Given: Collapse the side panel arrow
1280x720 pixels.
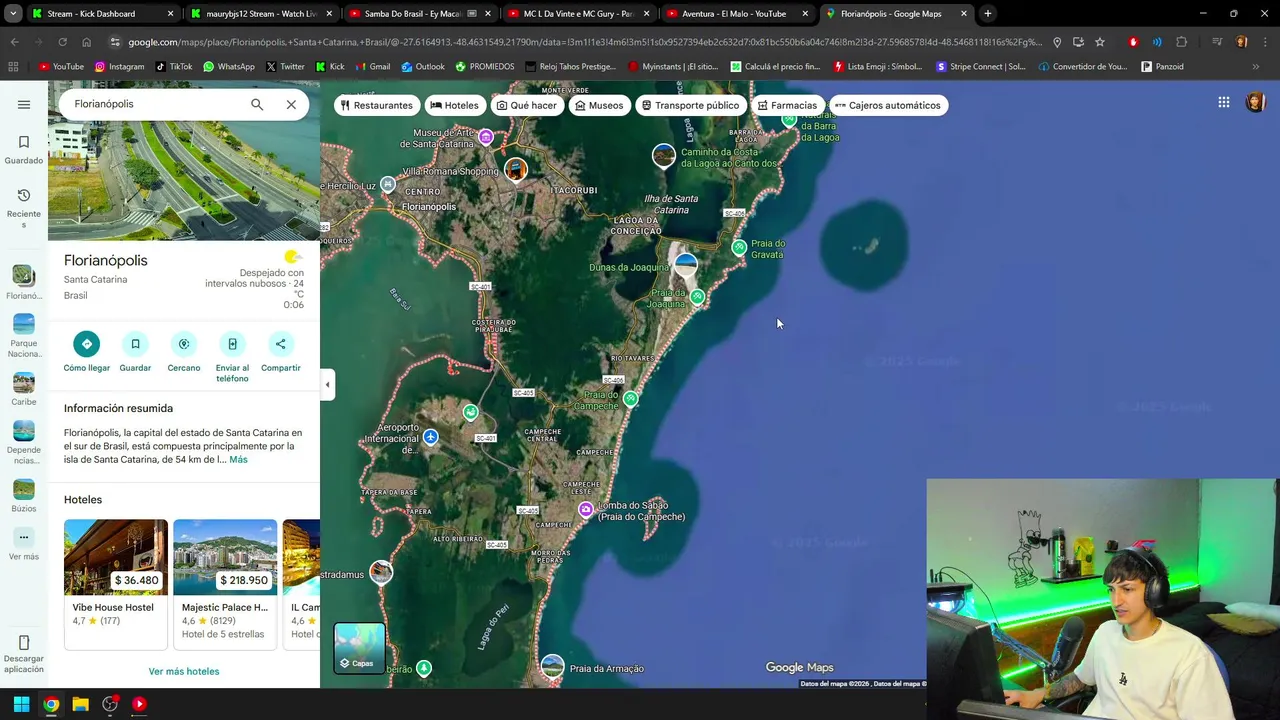Looking at the screenshot, I should click(327, 384).
